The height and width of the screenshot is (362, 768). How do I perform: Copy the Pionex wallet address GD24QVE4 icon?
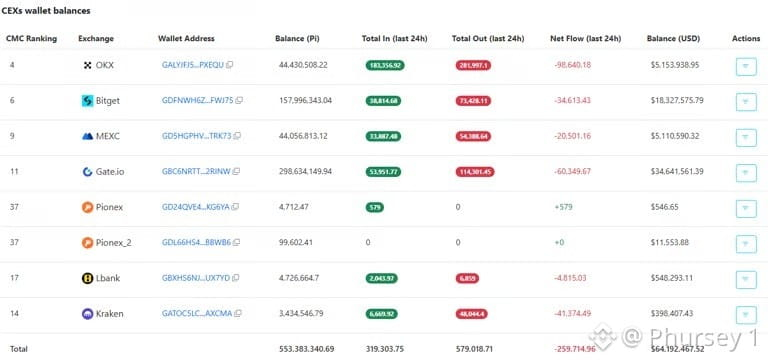tap(235, 207)
